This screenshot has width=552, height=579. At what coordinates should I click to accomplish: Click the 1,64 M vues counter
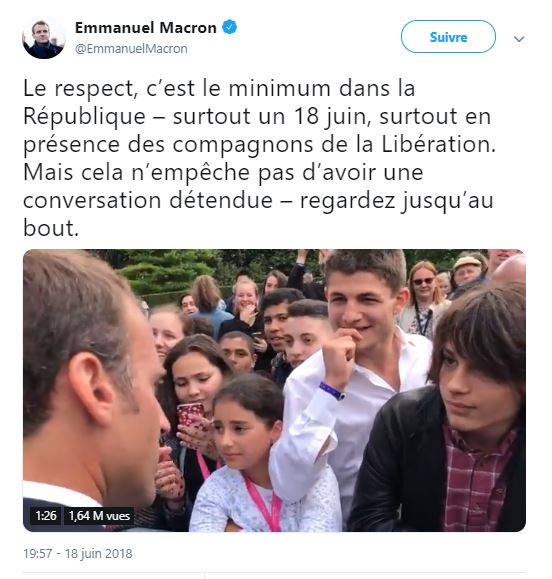coord(99,515)
